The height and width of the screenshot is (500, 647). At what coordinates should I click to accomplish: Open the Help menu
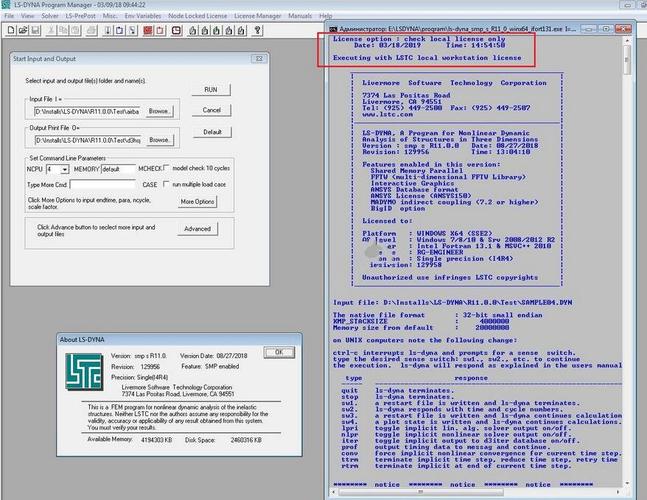coord(325,16)
